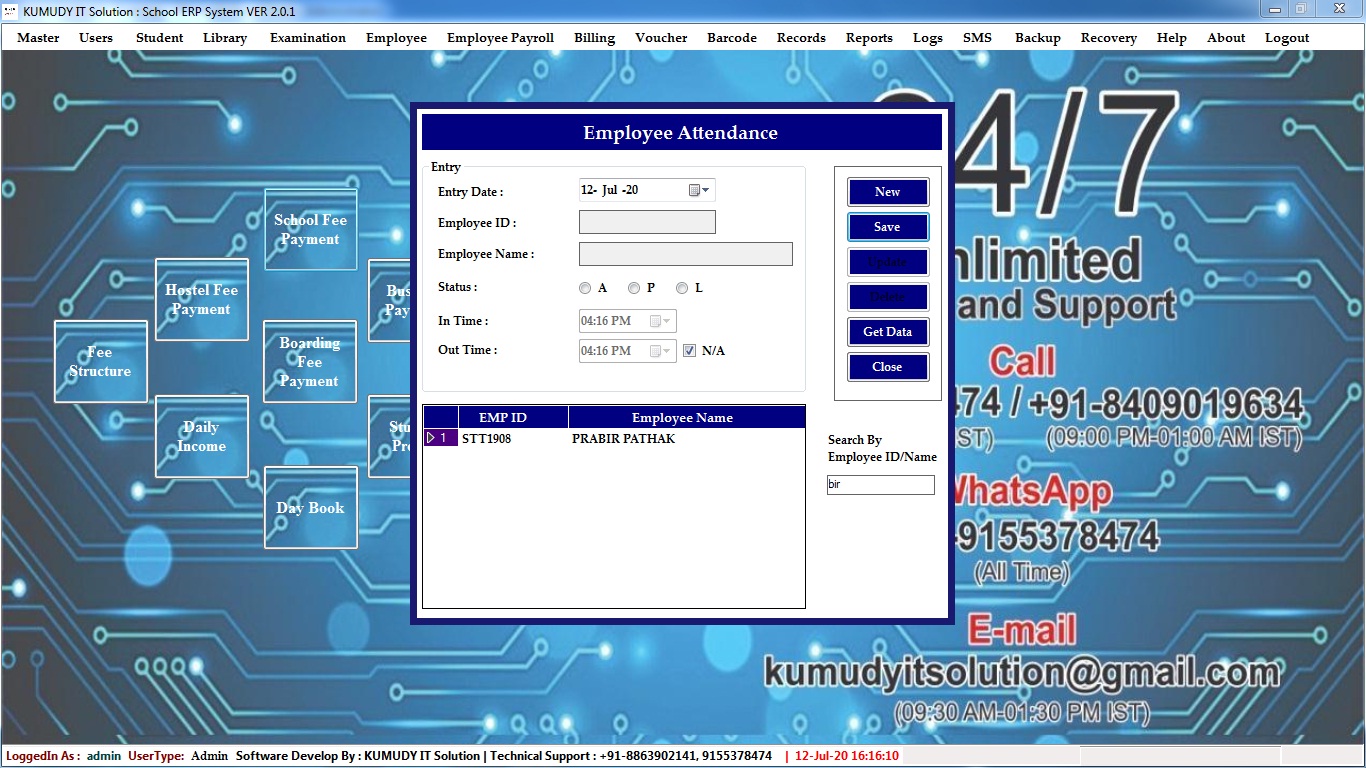This screenshot has width=1366, height=768.
Task: Expand the In Time picker dropdown
Action: tap(667, 322)
